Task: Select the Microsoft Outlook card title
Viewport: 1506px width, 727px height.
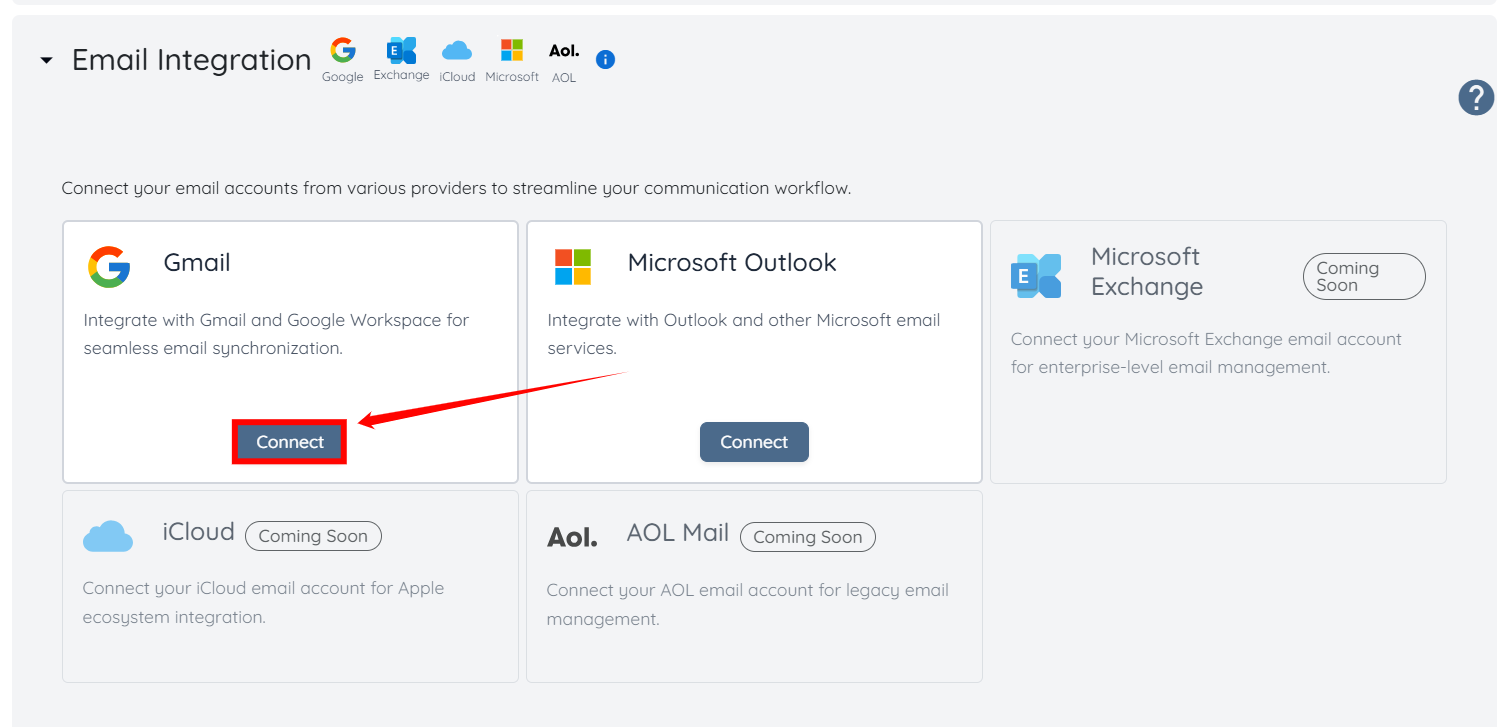Action: pos(731,263)
